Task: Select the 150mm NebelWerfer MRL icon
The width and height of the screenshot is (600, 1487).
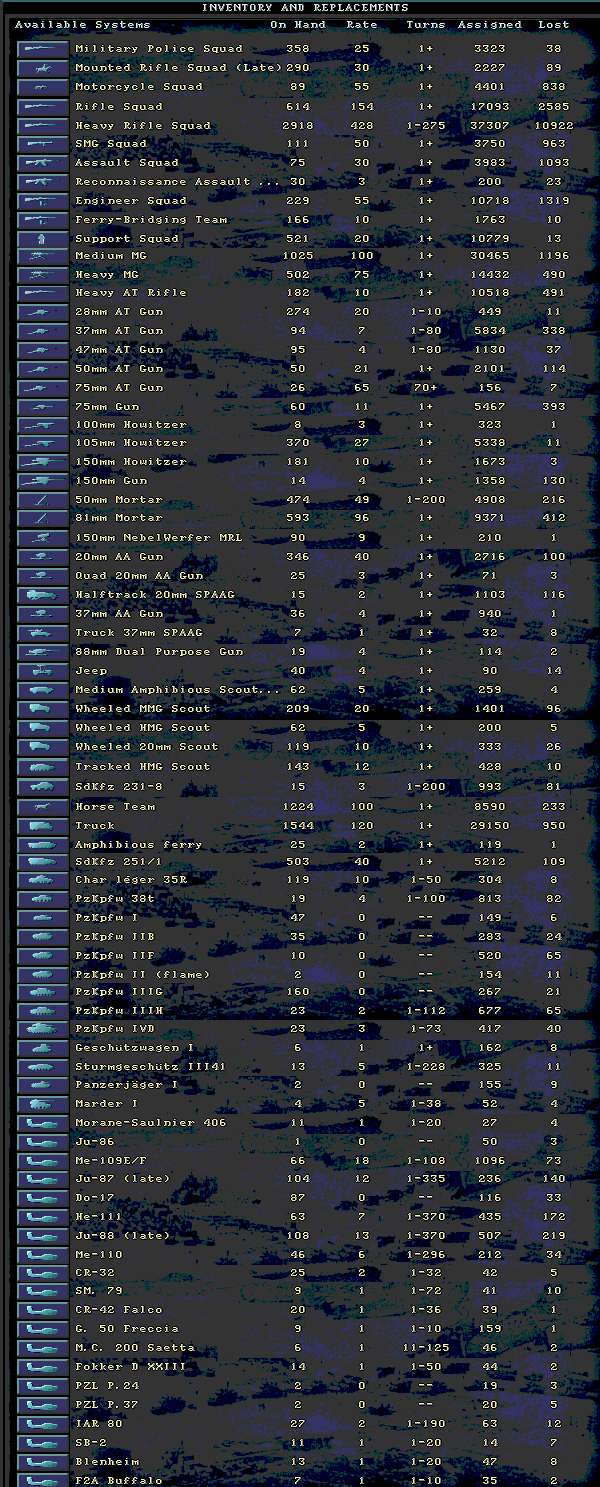Action: pos(43,537)
